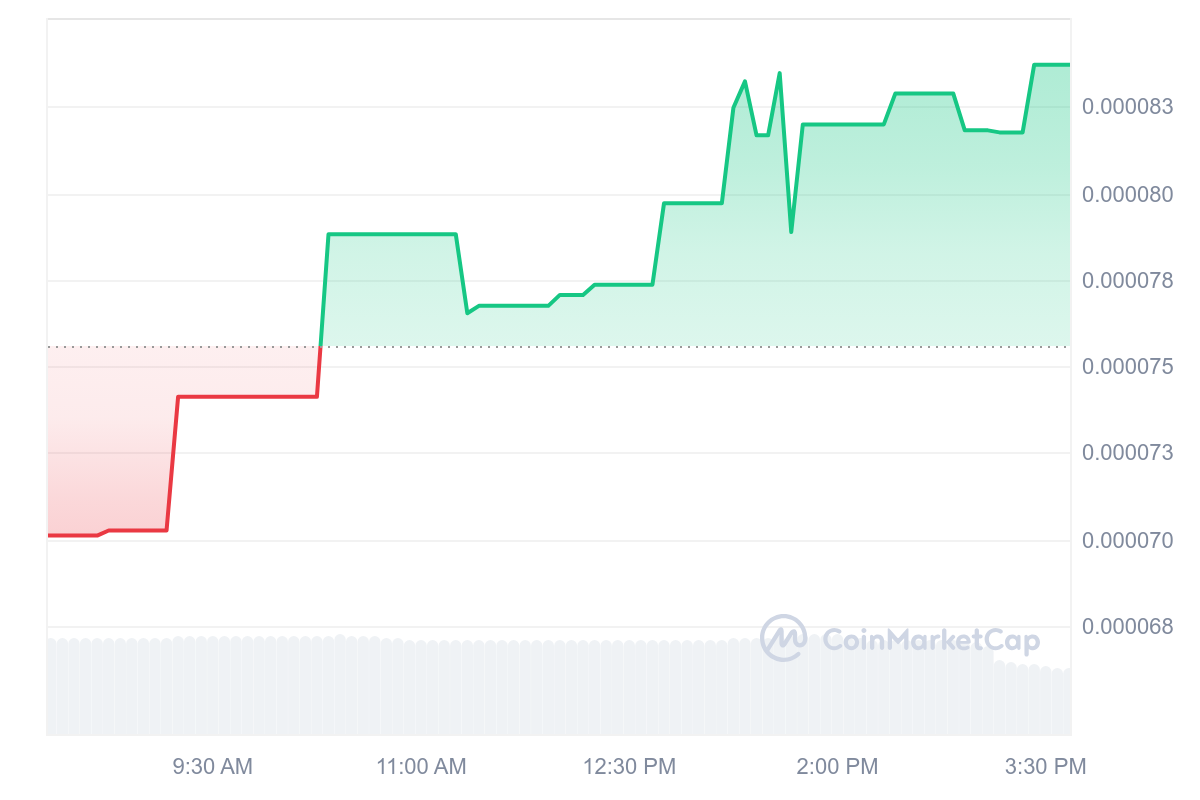The width and height of the screenshot is (1200, 800).
Task: Click the CoinMarketCap logo icon watermark
Action: click(783, 638)
